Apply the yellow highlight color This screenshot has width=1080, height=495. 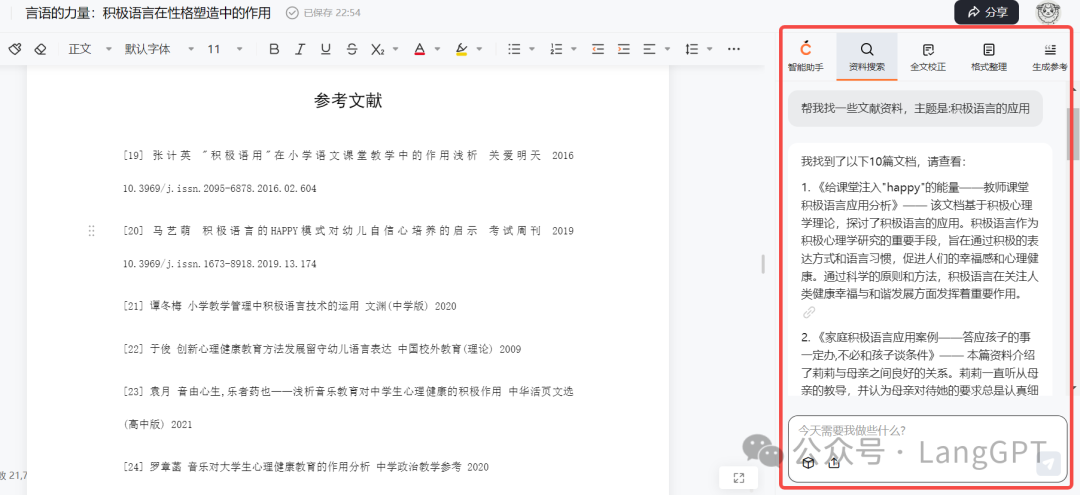click(461, 49)
